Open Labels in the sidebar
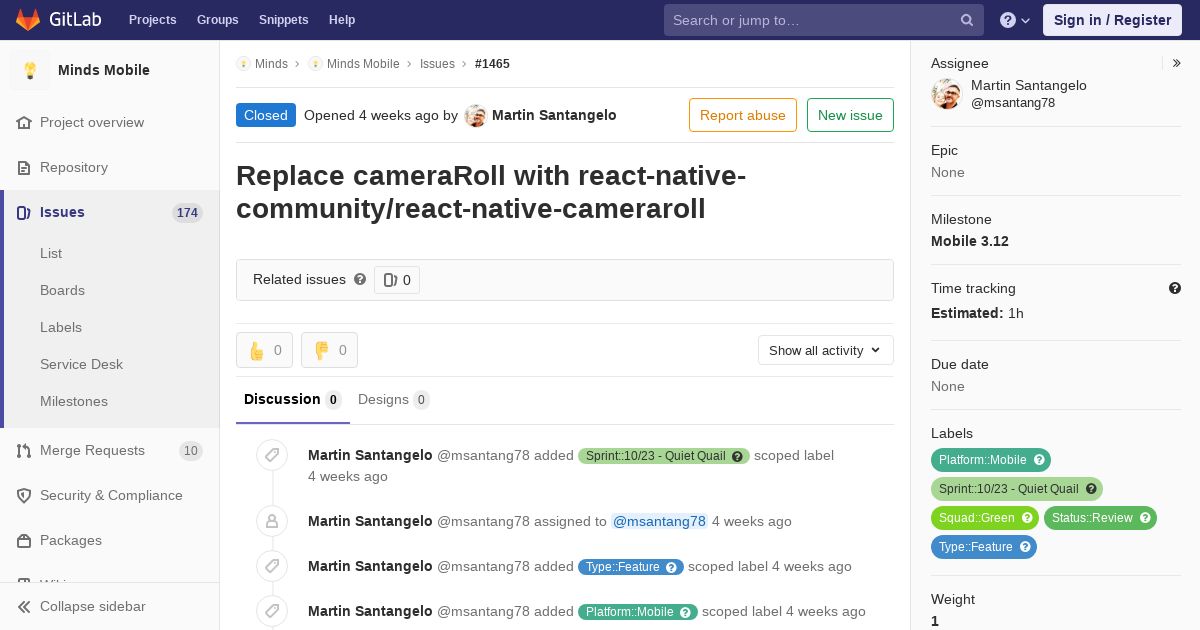 click(x=61, y=327)
